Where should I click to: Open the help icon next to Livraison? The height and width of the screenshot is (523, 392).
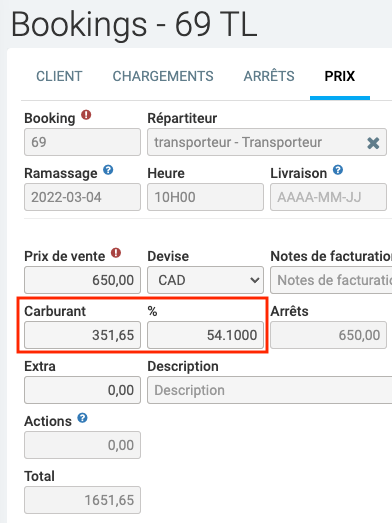(x=338, y=170)
